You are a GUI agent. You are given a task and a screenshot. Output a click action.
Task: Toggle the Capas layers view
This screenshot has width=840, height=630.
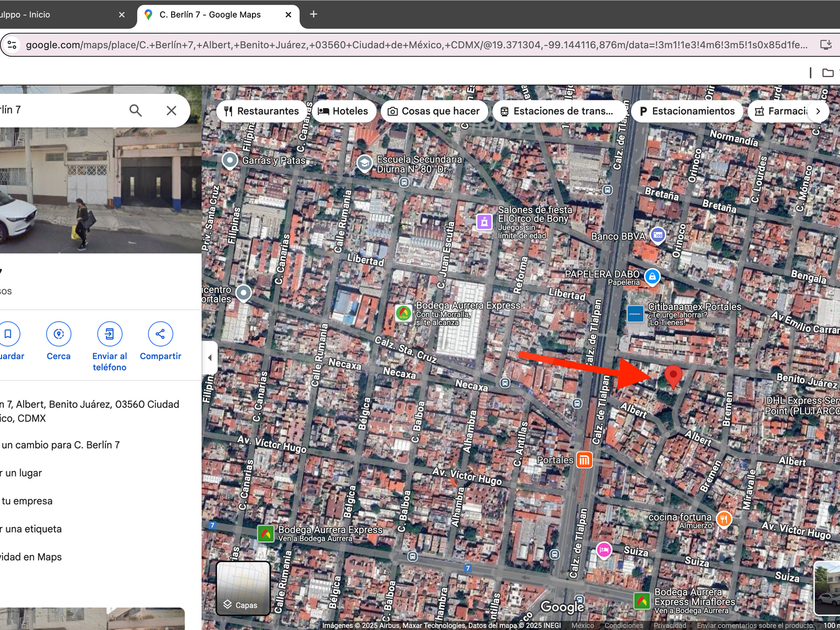click(x=243, y=588)
